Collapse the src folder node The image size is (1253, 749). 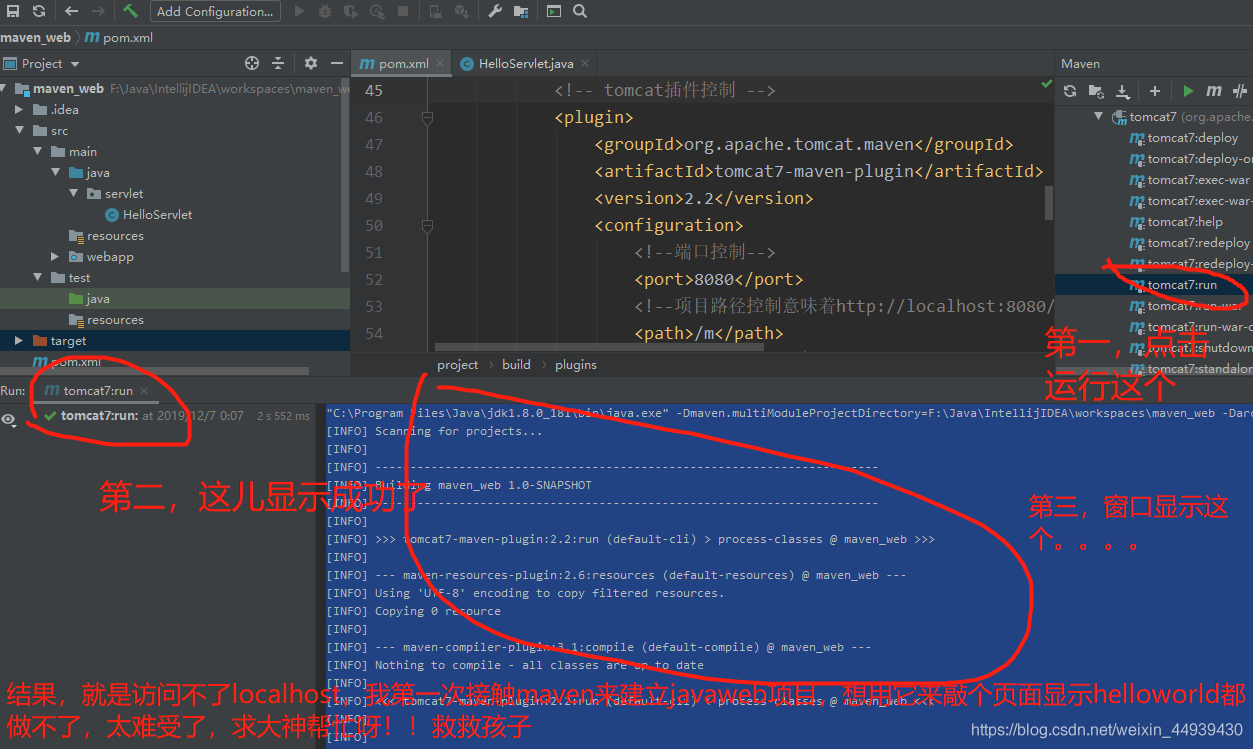[x=19, y=131]
